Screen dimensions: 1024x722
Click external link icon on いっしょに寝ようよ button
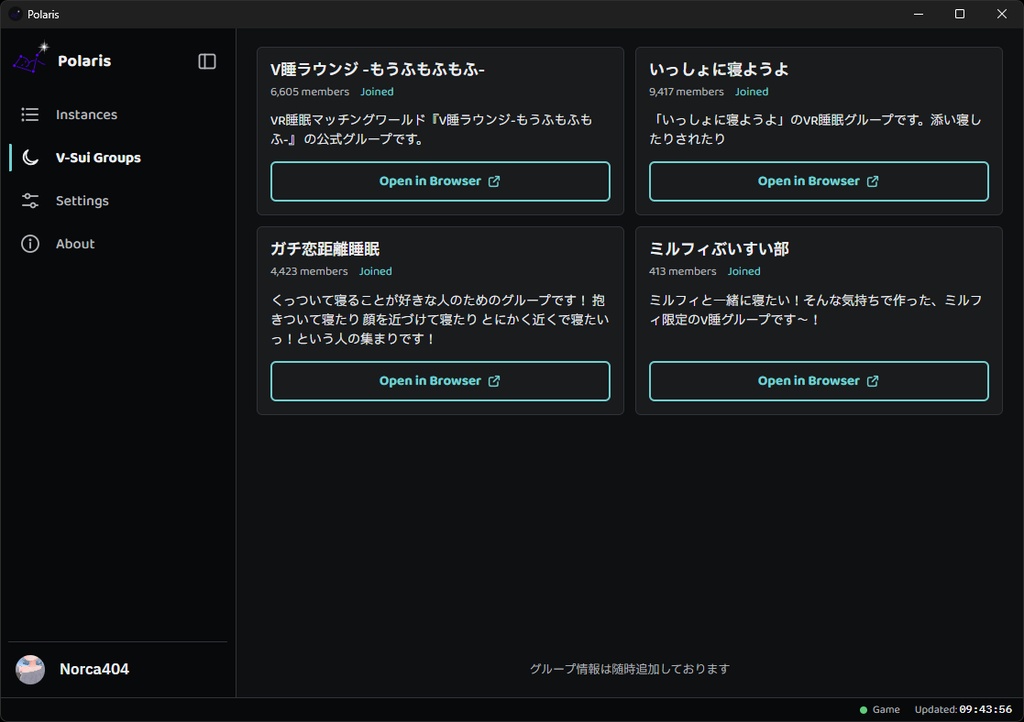pyautogui.click(x=872, y=181)
